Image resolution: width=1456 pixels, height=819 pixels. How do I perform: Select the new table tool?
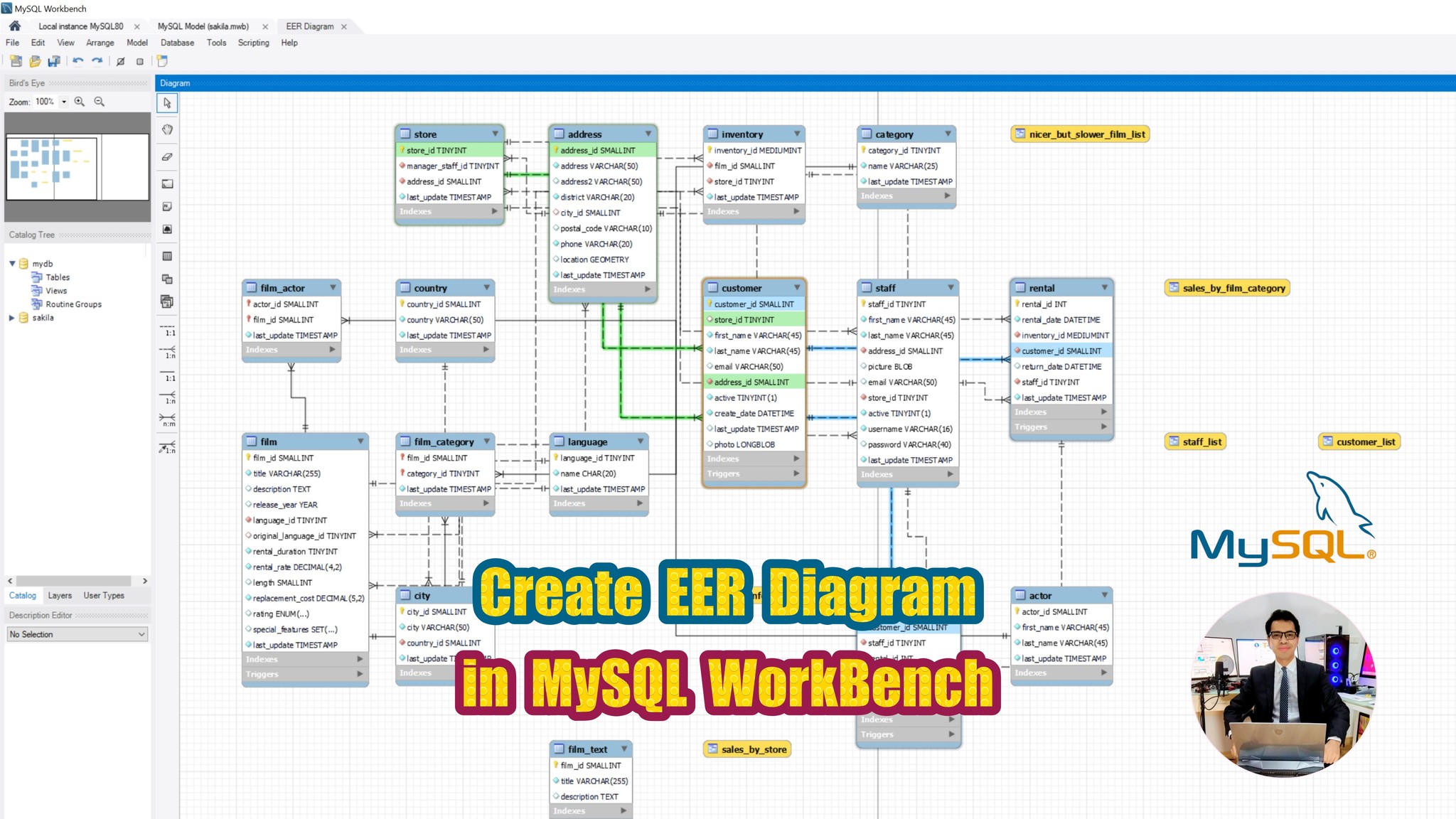pos(167,256)
